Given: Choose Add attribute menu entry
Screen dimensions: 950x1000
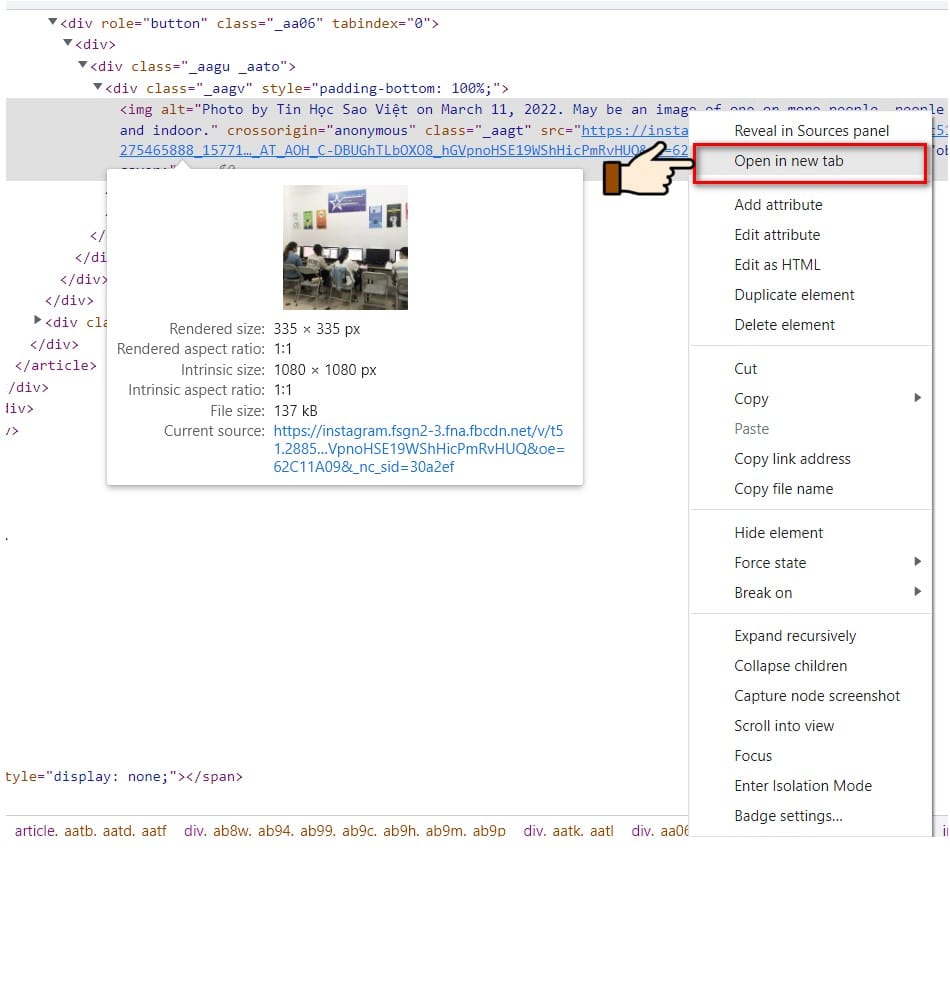Looking at the screenshot, I should [x=811, y=205].
